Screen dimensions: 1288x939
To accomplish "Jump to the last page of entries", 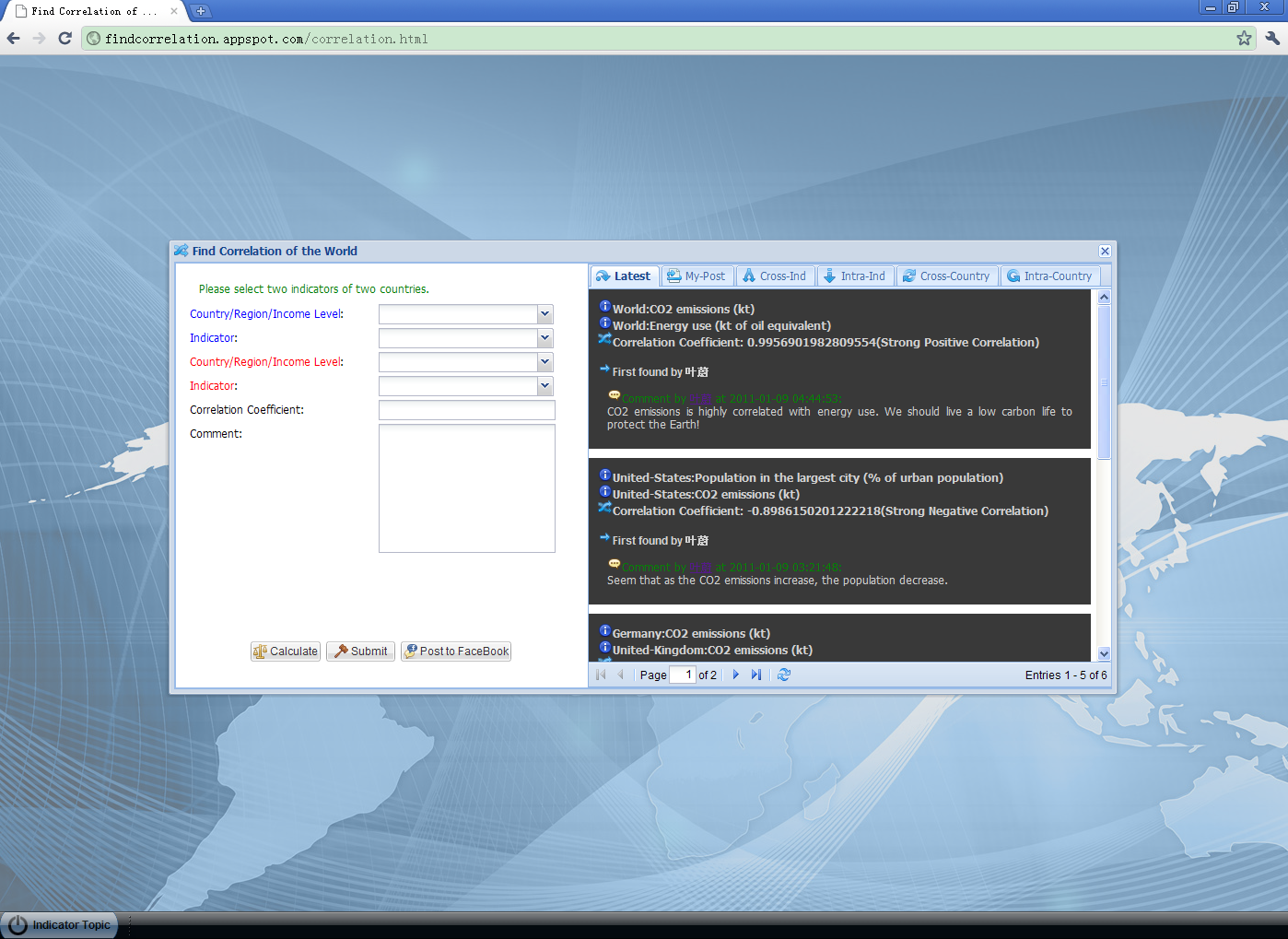I will pyautogui.click(x=756, y=675).
